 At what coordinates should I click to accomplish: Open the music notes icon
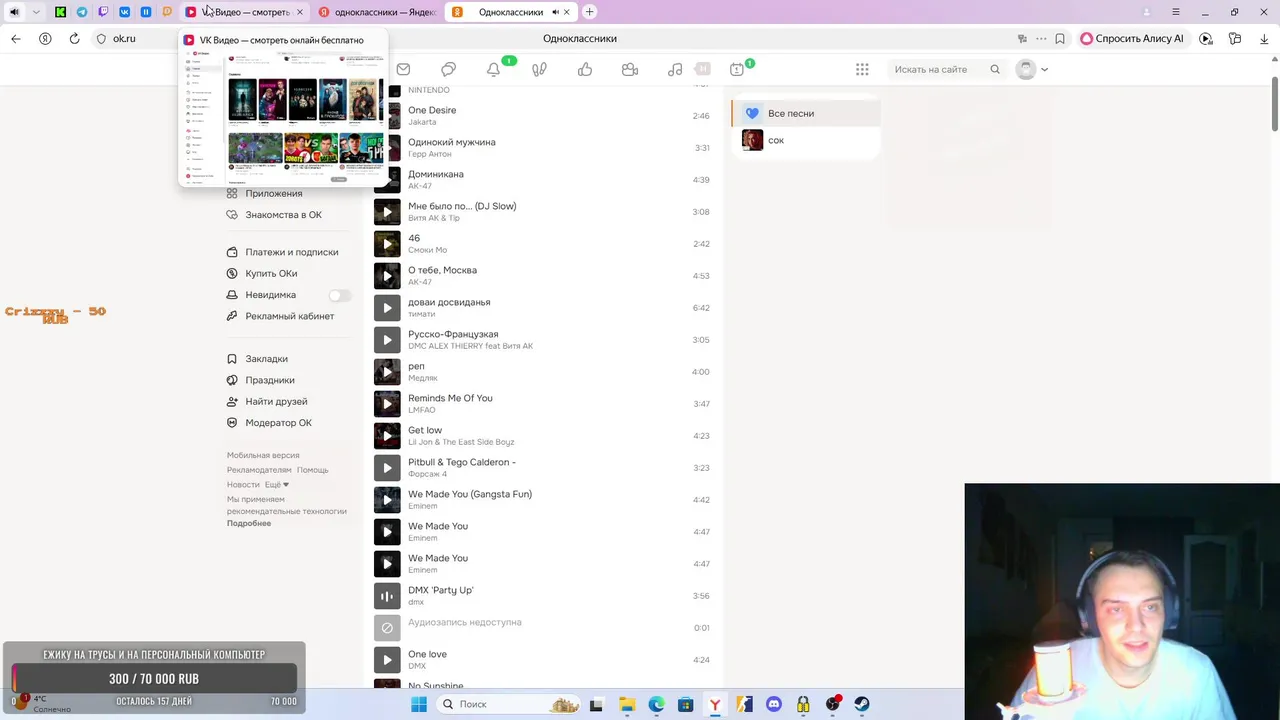point(675,69)
